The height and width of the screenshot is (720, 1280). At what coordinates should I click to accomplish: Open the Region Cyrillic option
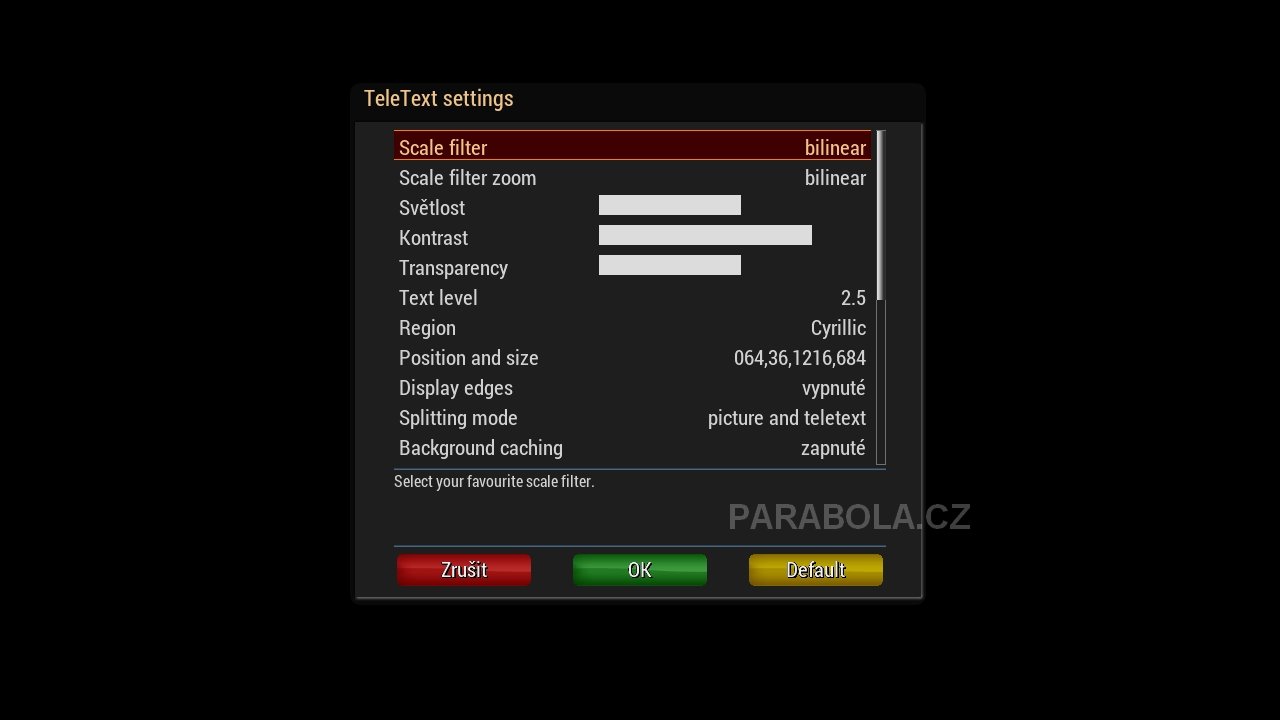(x=838, y=327)
